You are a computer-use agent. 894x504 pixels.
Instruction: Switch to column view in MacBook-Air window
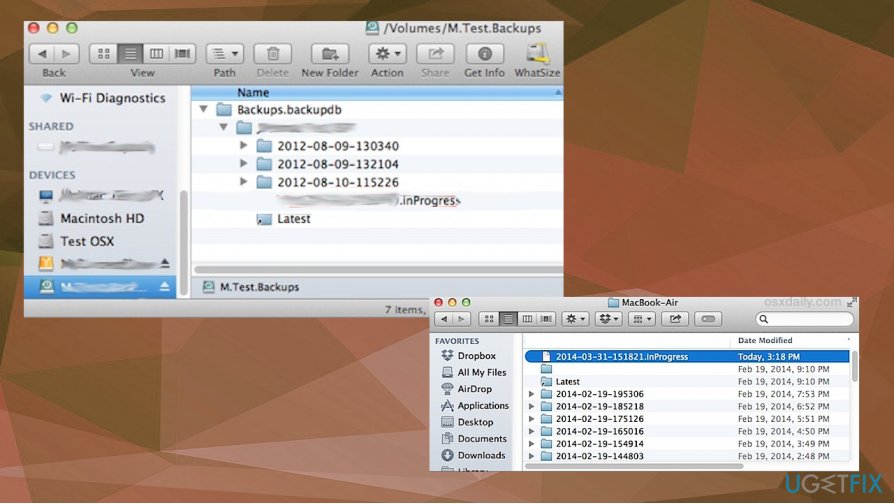(527, 319)
